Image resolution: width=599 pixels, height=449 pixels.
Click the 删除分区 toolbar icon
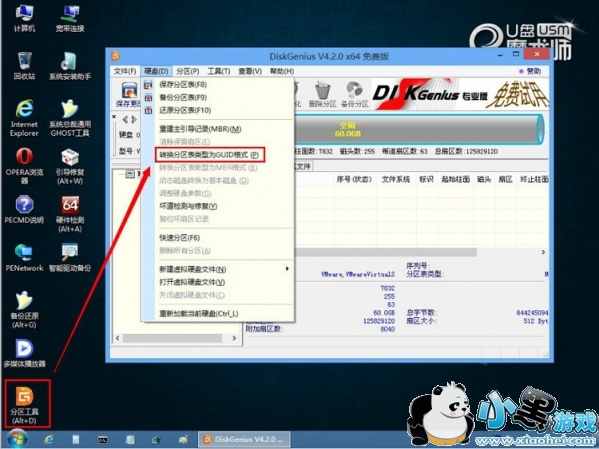point(322,94)
